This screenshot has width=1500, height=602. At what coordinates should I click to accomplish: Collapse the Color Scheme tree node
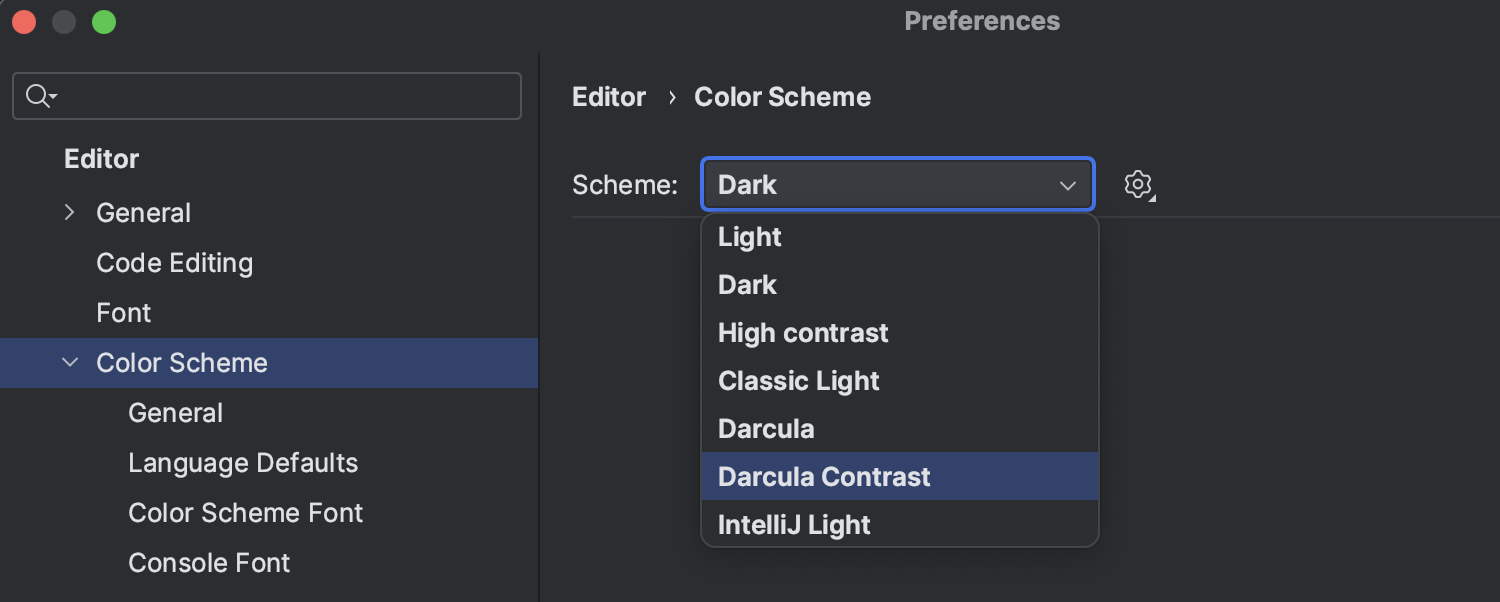tap(69, 362)
